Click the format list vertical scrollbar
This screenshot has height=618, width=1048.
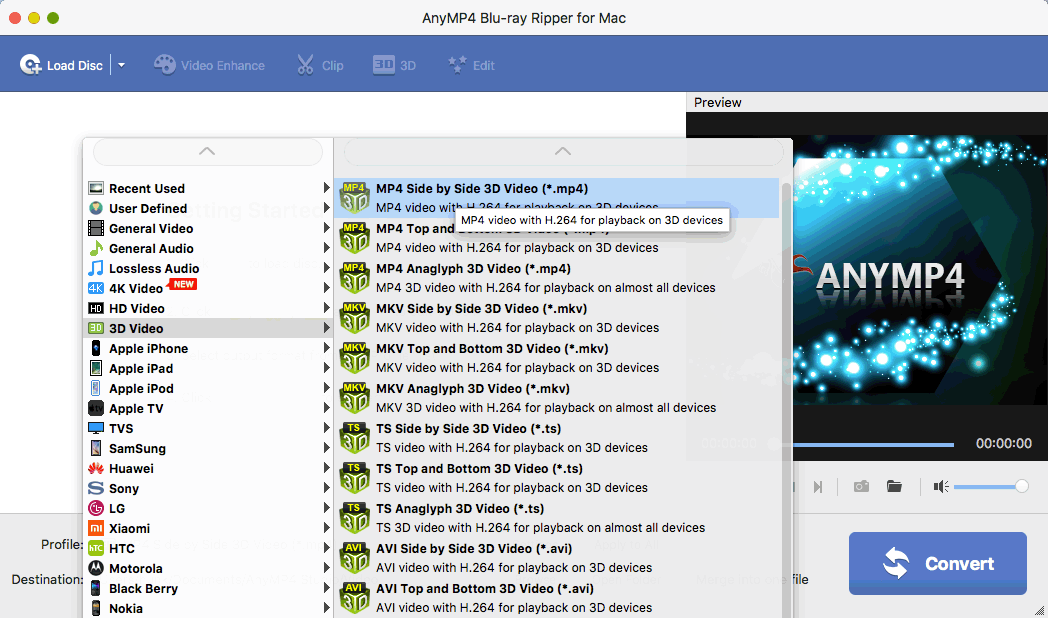coord(786,399)
